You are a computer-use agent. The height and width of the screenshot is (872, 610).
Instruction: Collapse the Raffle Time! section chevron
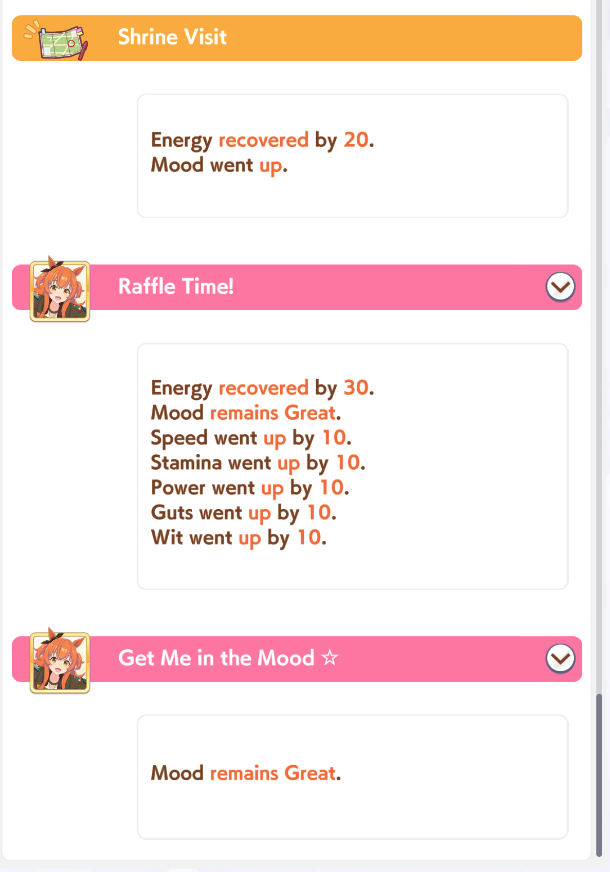[560, 287]
